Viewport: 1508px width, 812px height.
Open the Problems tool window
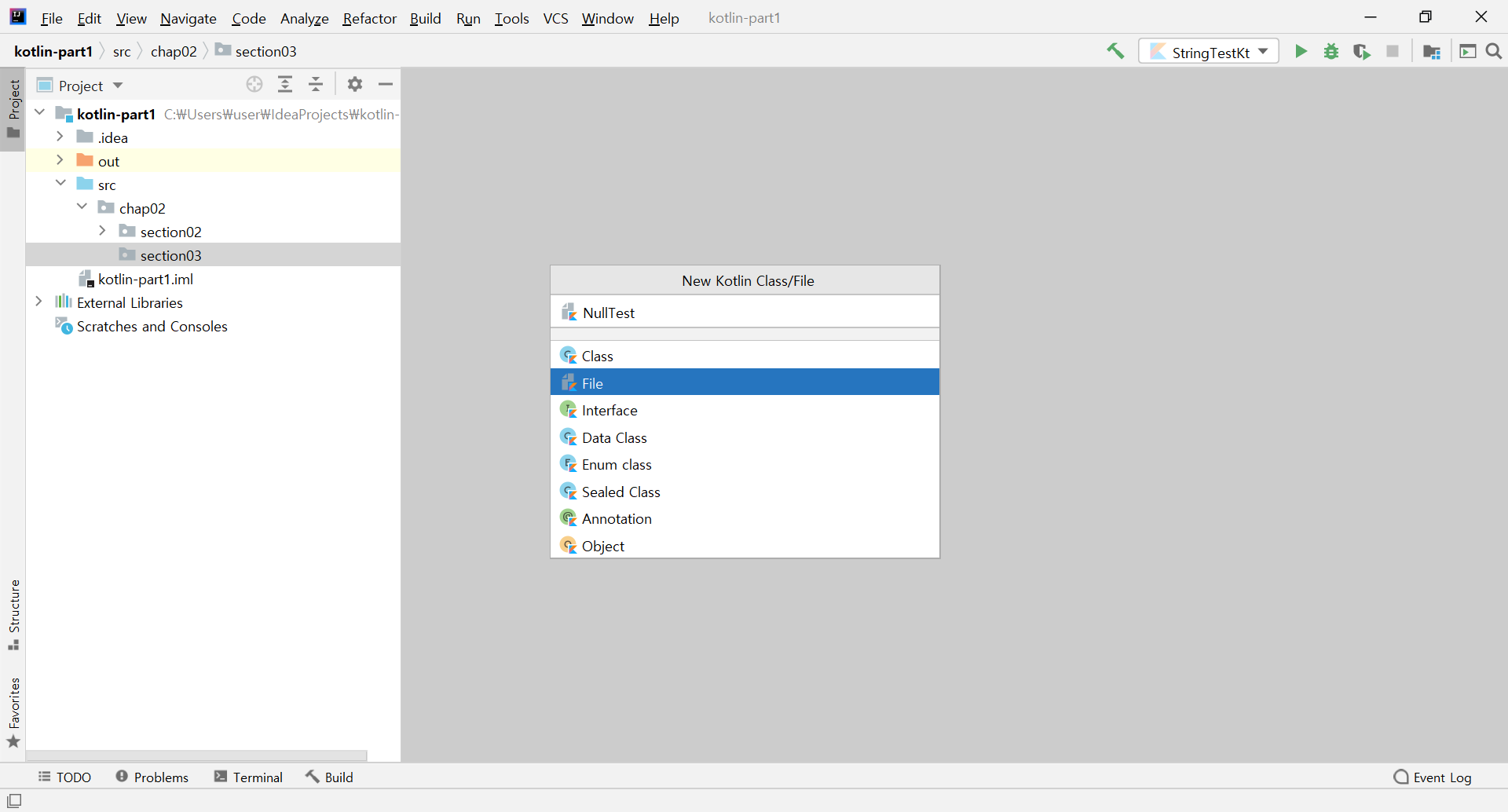pyautogui.click(x=152, y=777)
